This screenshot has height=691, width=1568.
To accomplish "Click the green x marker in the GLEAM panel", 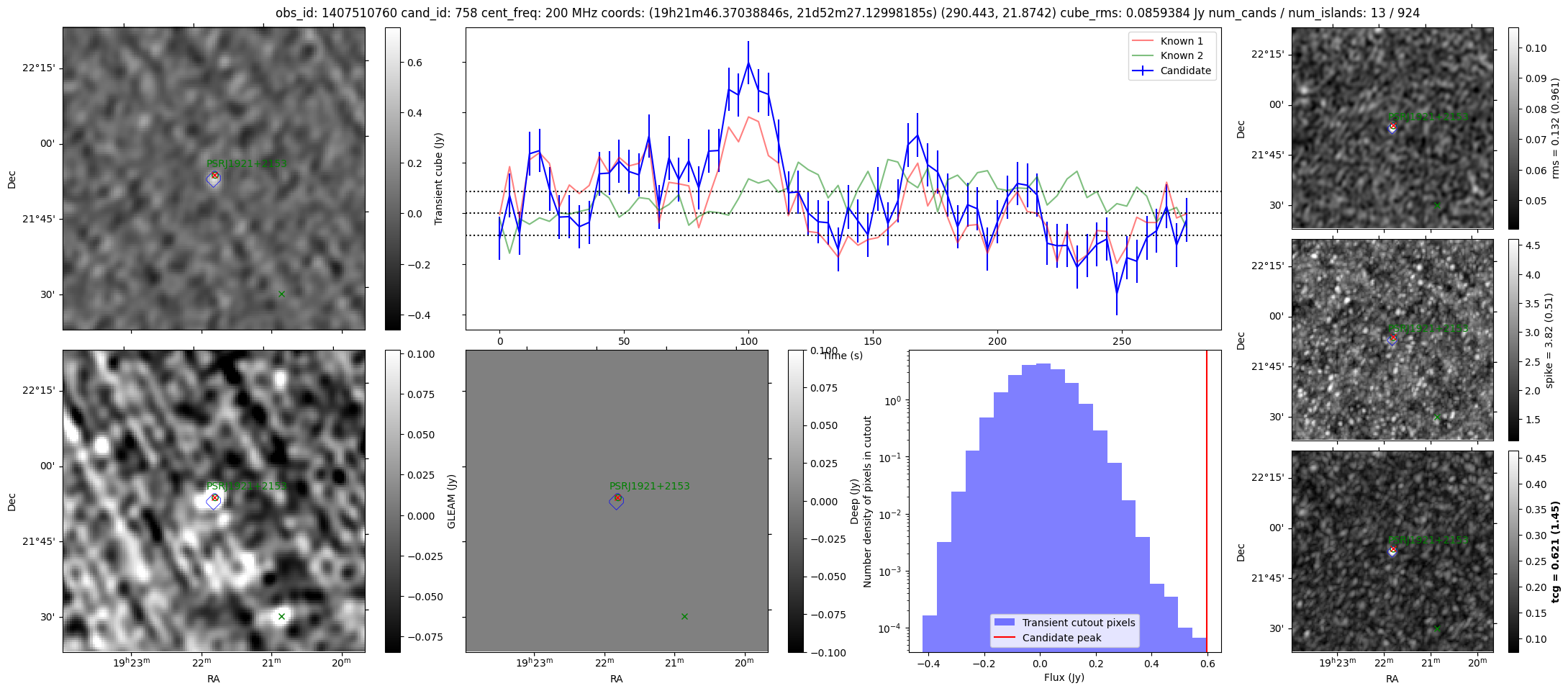I will (x=684, y=616).
